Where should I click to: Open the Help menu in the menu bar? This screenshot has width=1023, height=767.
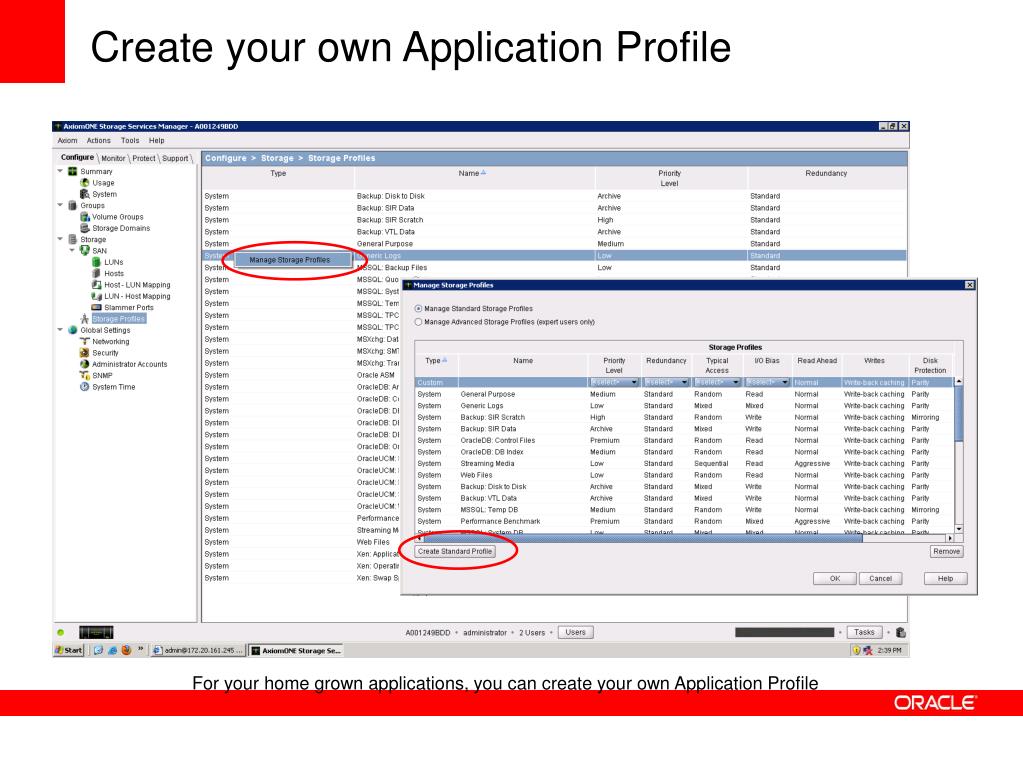tap(157, 140)
